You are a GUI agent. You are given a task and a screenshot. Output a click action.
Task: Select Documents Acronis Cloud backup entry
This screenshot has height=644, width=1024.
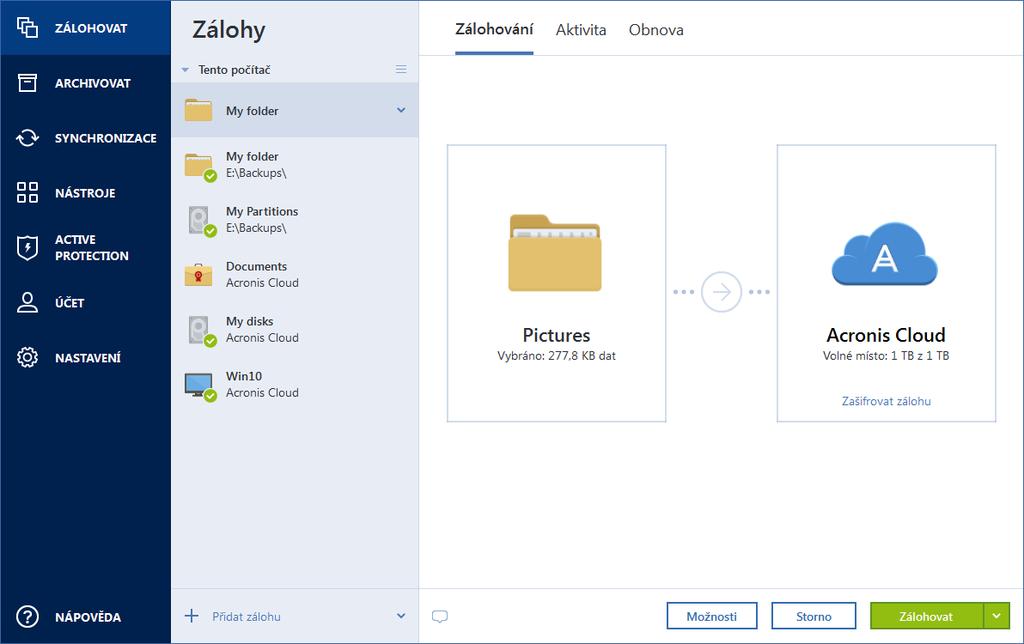295,275
